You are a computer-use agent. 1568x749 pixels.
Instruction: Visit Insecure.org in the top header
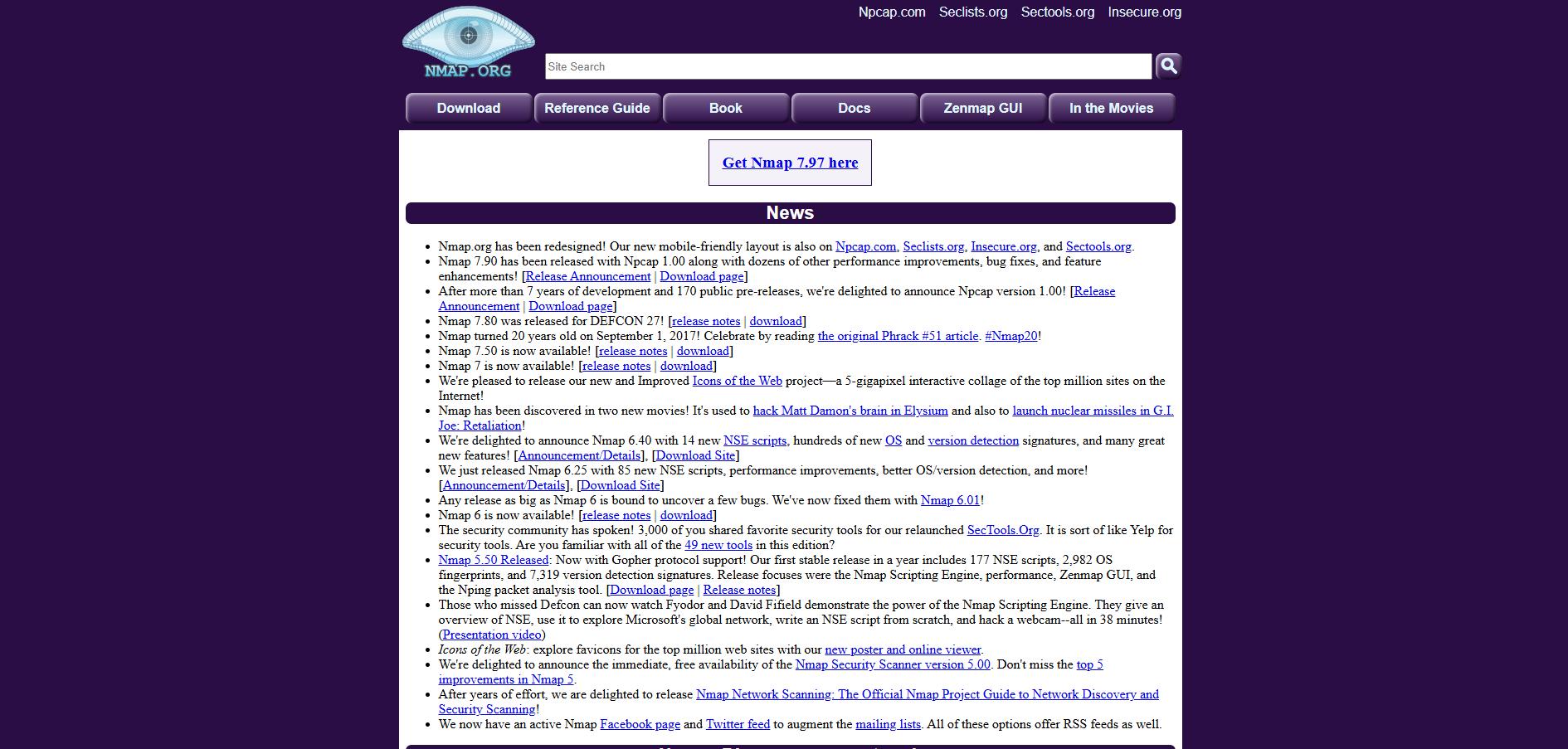point(1145,12)
